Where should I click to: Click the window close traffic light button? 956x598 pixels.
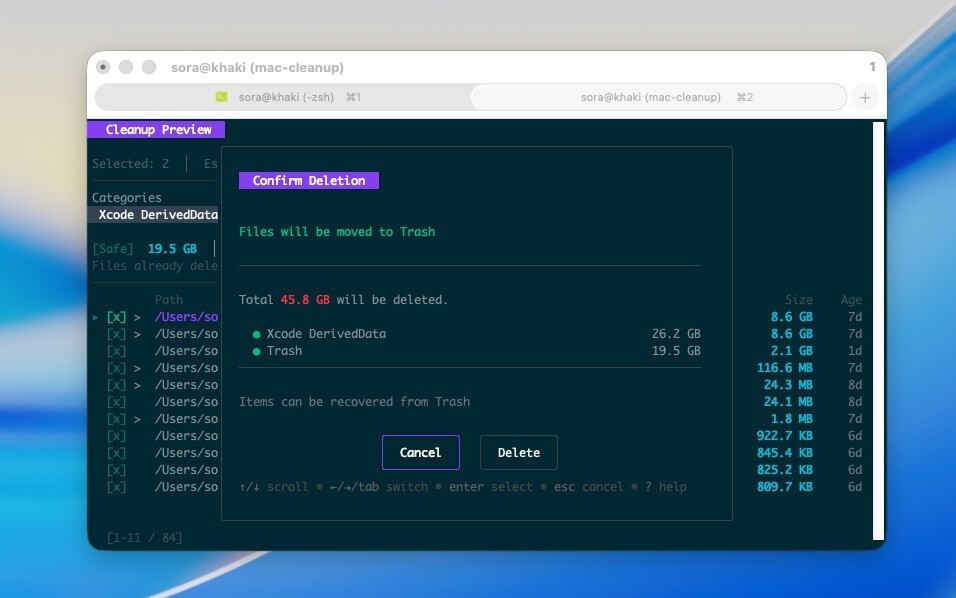click(103, 67)
